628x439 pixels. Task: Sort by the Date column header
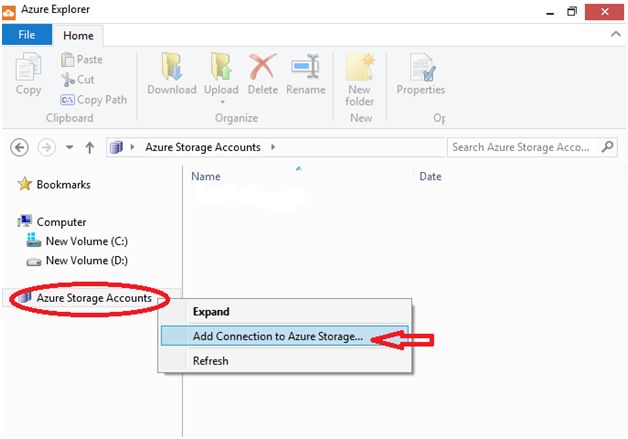[x=430, y=177]
